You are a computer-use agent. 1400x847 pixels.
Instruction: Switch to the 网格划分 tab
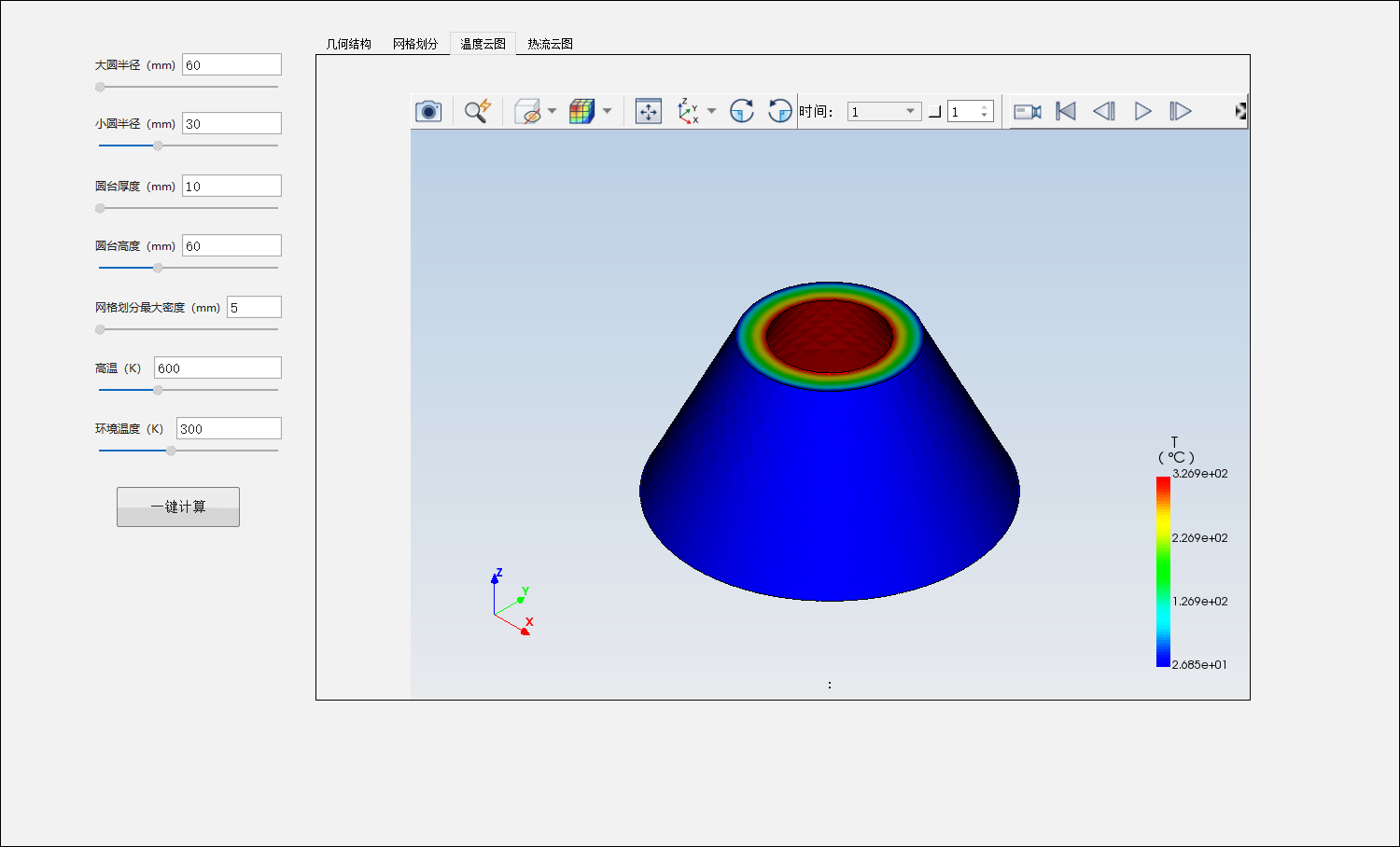tap(415, 44)
